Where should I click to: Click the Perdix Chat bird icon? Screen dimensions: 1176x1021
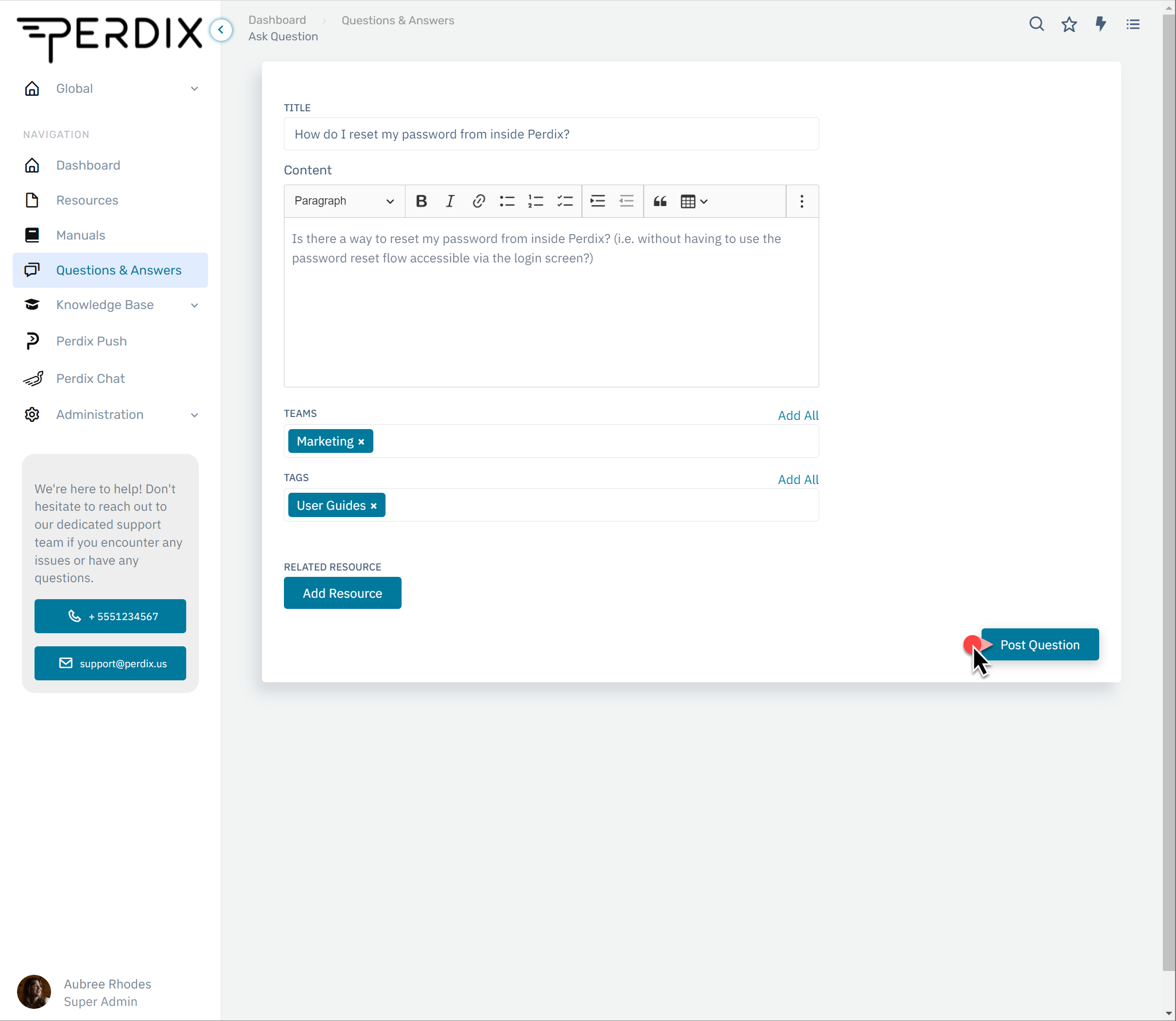tap(33, 378)
